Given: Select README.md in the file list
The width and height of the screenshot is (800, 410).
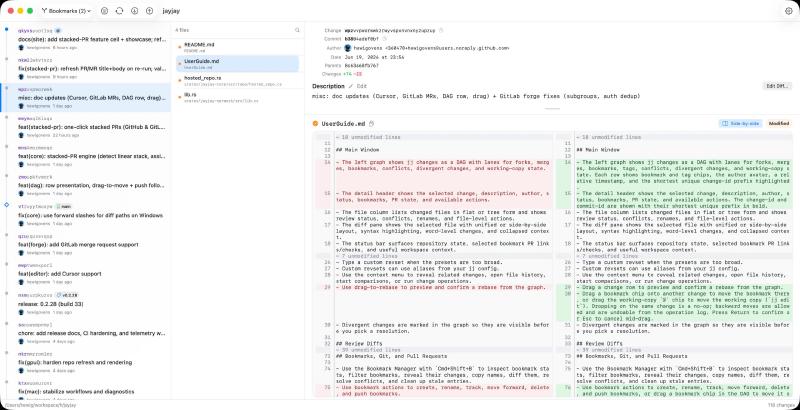Looking at the screenshot, I should coord(237,47).
